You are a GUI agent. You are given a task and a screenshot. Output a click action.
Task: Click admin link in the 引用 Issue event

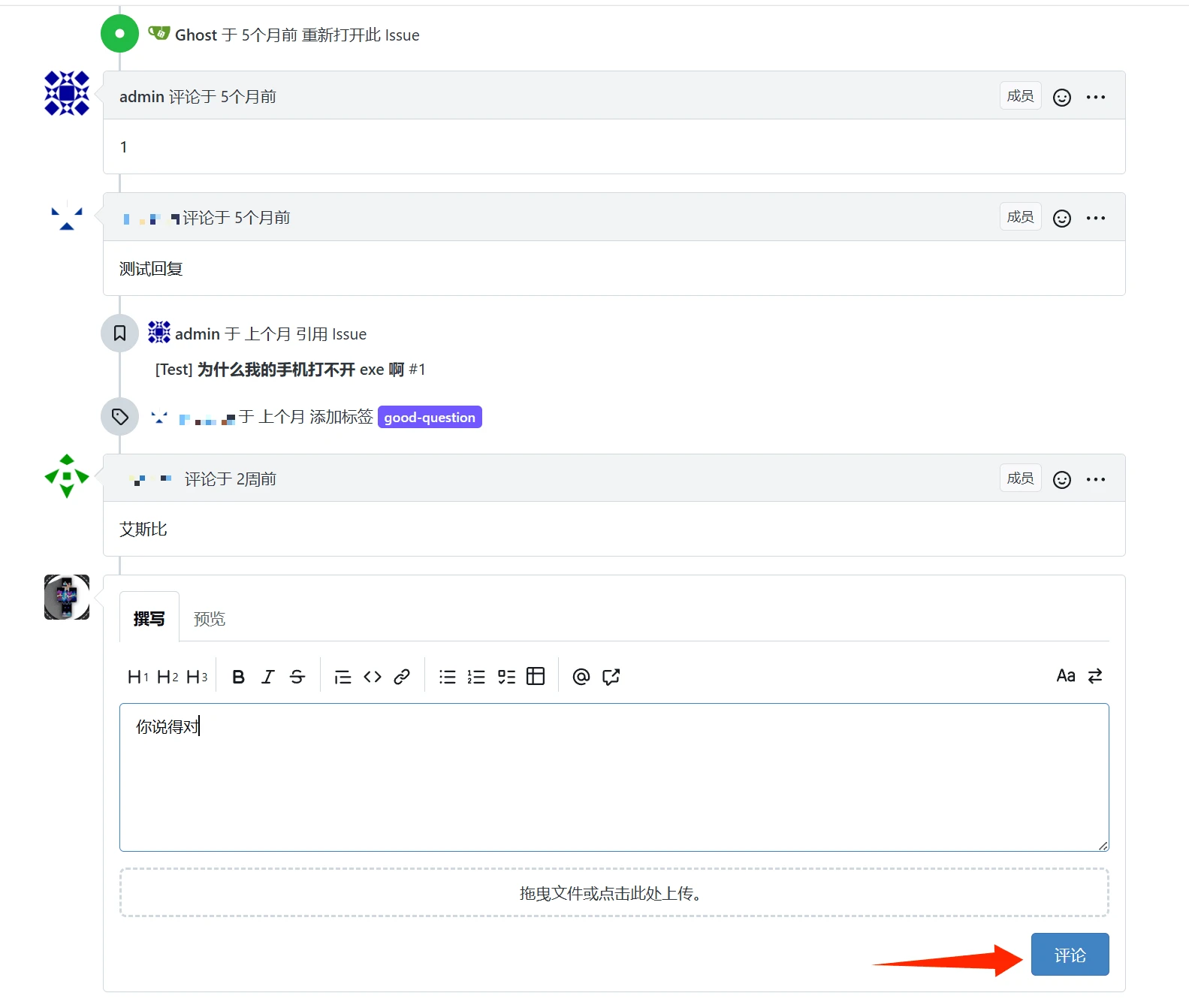click(x=198, y=333)
